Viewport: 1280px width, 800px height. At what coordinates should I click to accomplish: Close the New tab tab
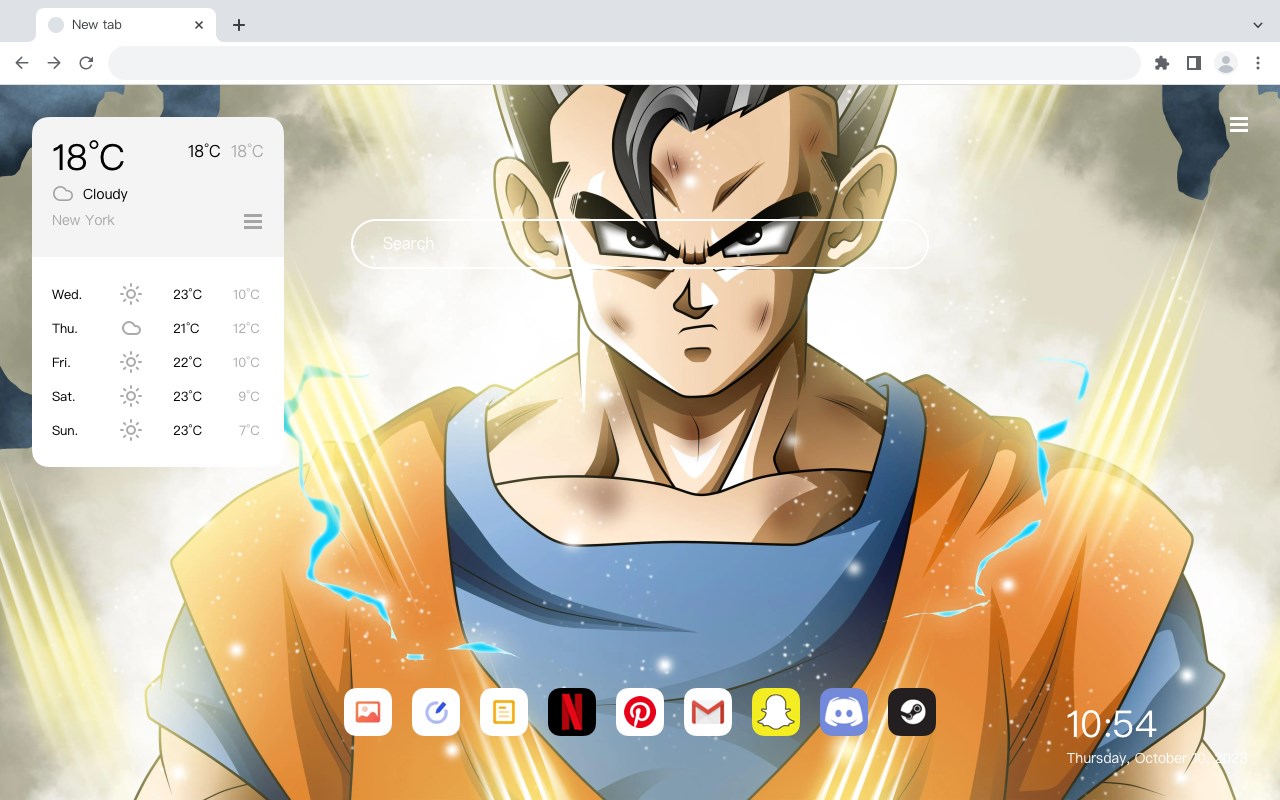[x=199, y=25]
